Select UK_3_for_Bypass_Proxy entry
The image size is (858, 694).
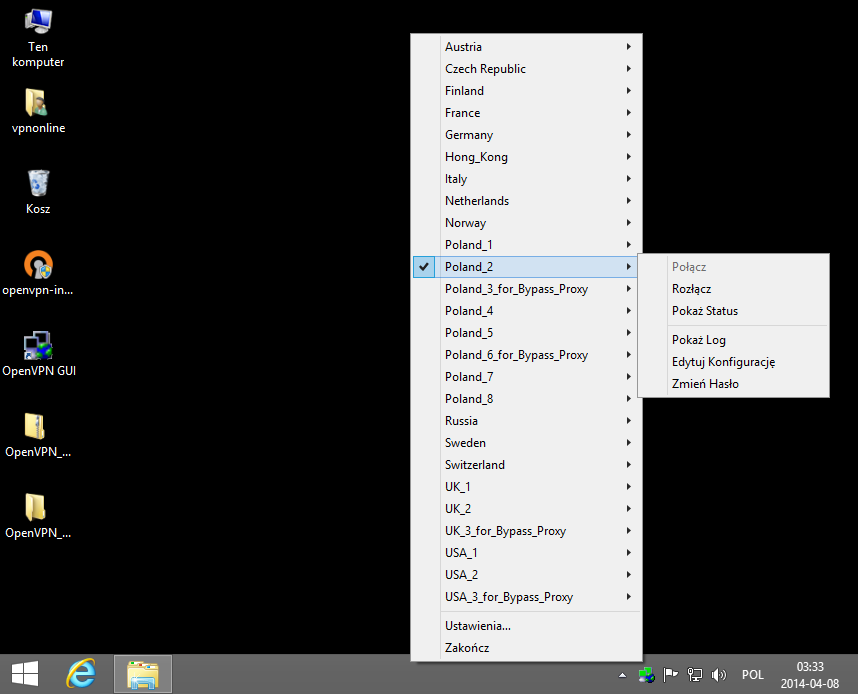(525, 530)
